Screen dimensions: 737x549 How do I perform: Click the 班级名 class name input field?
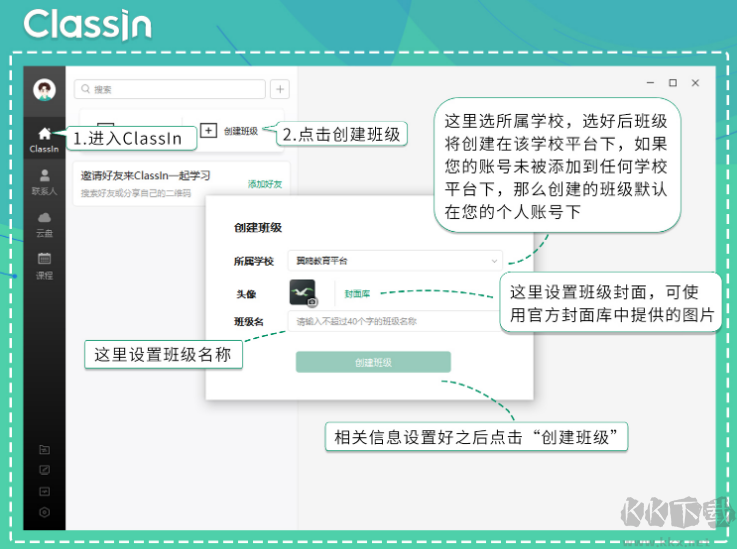(x=394, y=321)
